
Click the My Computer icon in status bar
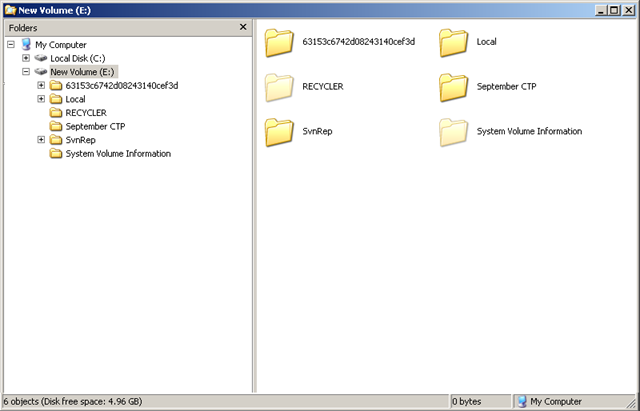tap(522, 402)
